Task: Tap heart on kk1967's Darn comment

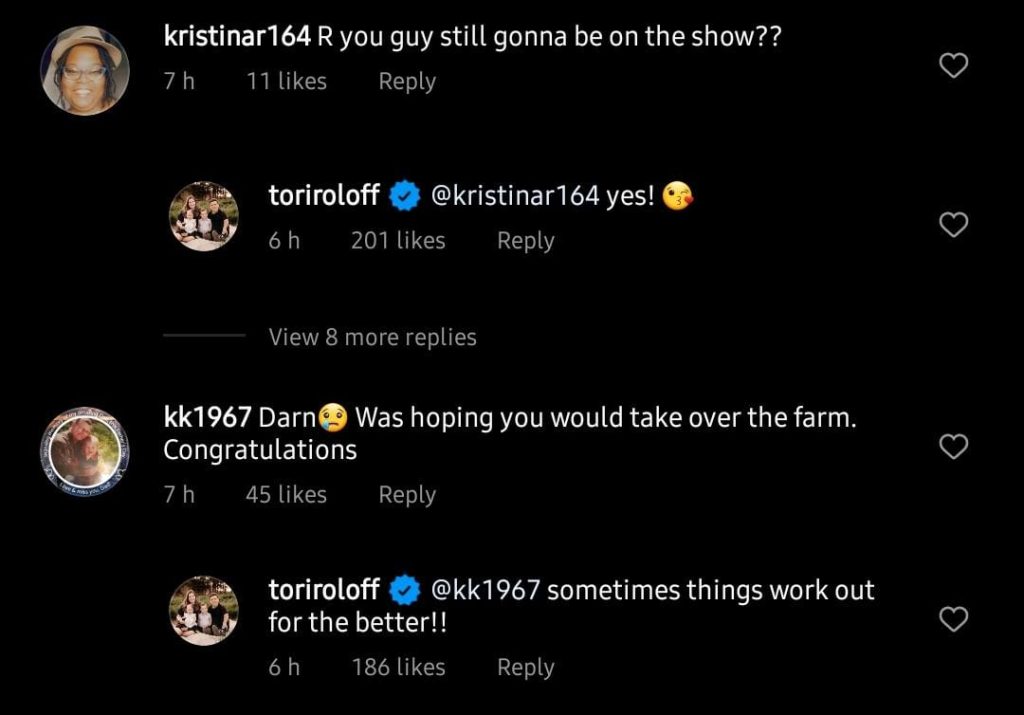Action: 955,447
